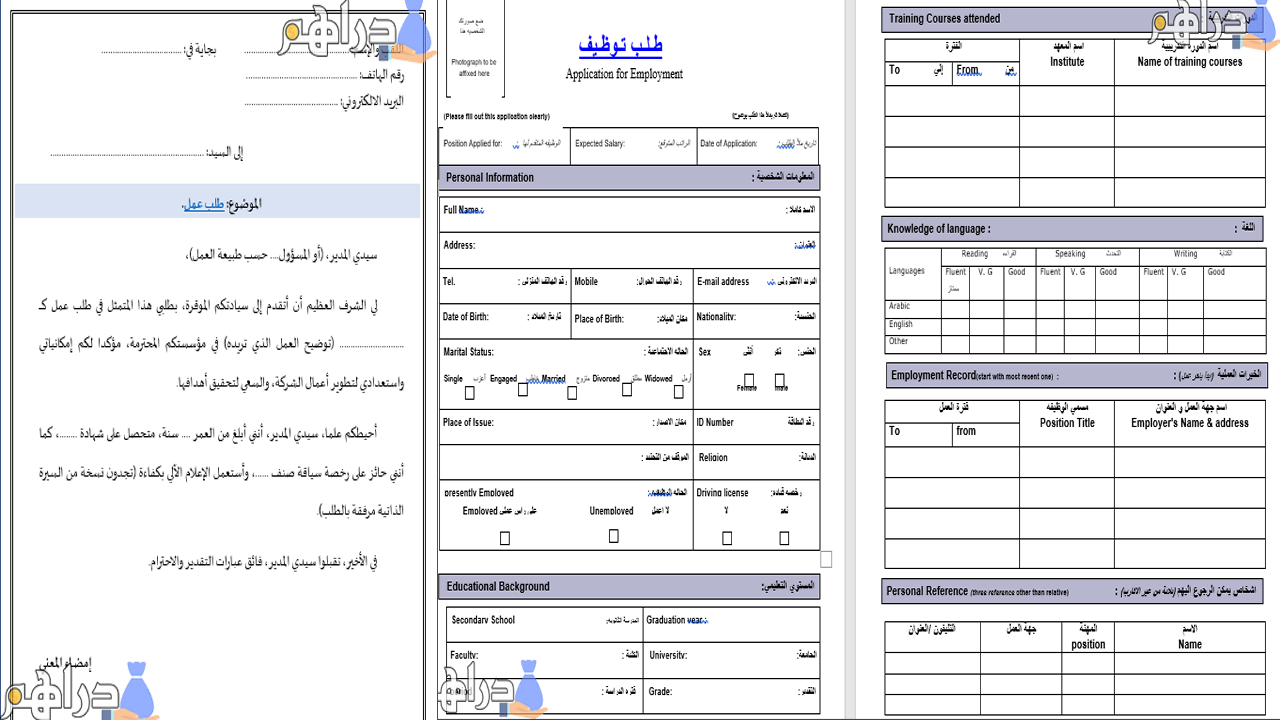Click From in the Training Courses table
This screenshot has height=720, width=1280.
tap(967, 70)
